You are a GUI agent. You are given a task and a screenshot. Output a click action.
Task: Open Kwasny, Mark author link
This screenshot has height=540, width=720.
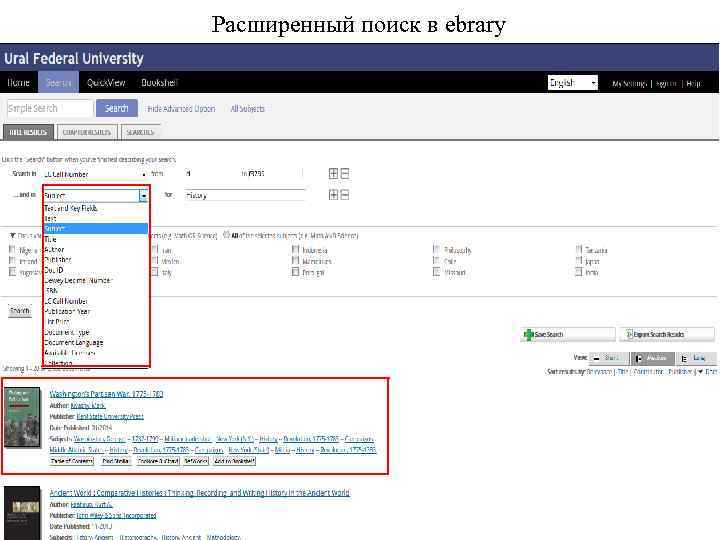pyautogui.click(x=88, y=405)
